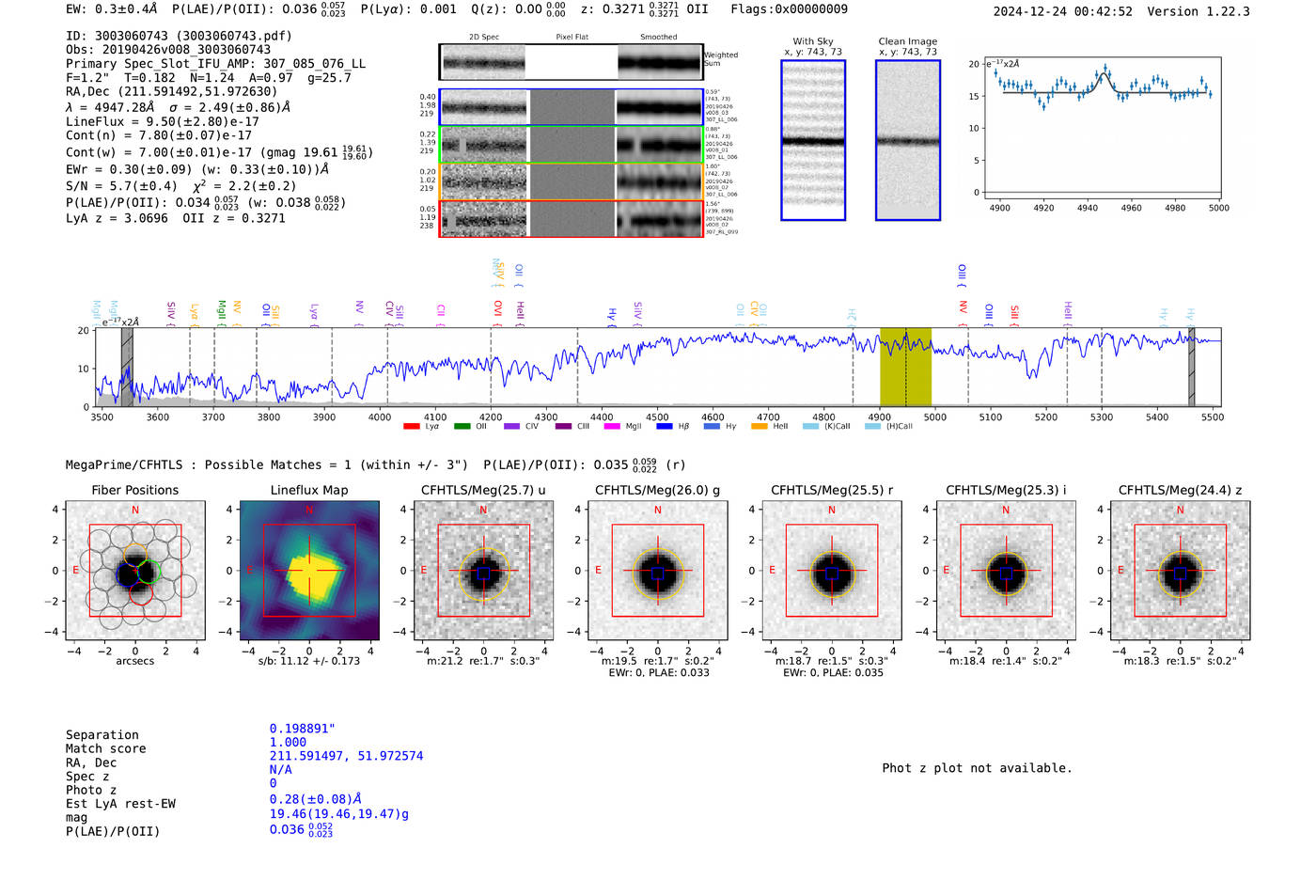Screen dimensions: 1316x896
Task: Click the Smoothed column header
Action: (659, 37)
